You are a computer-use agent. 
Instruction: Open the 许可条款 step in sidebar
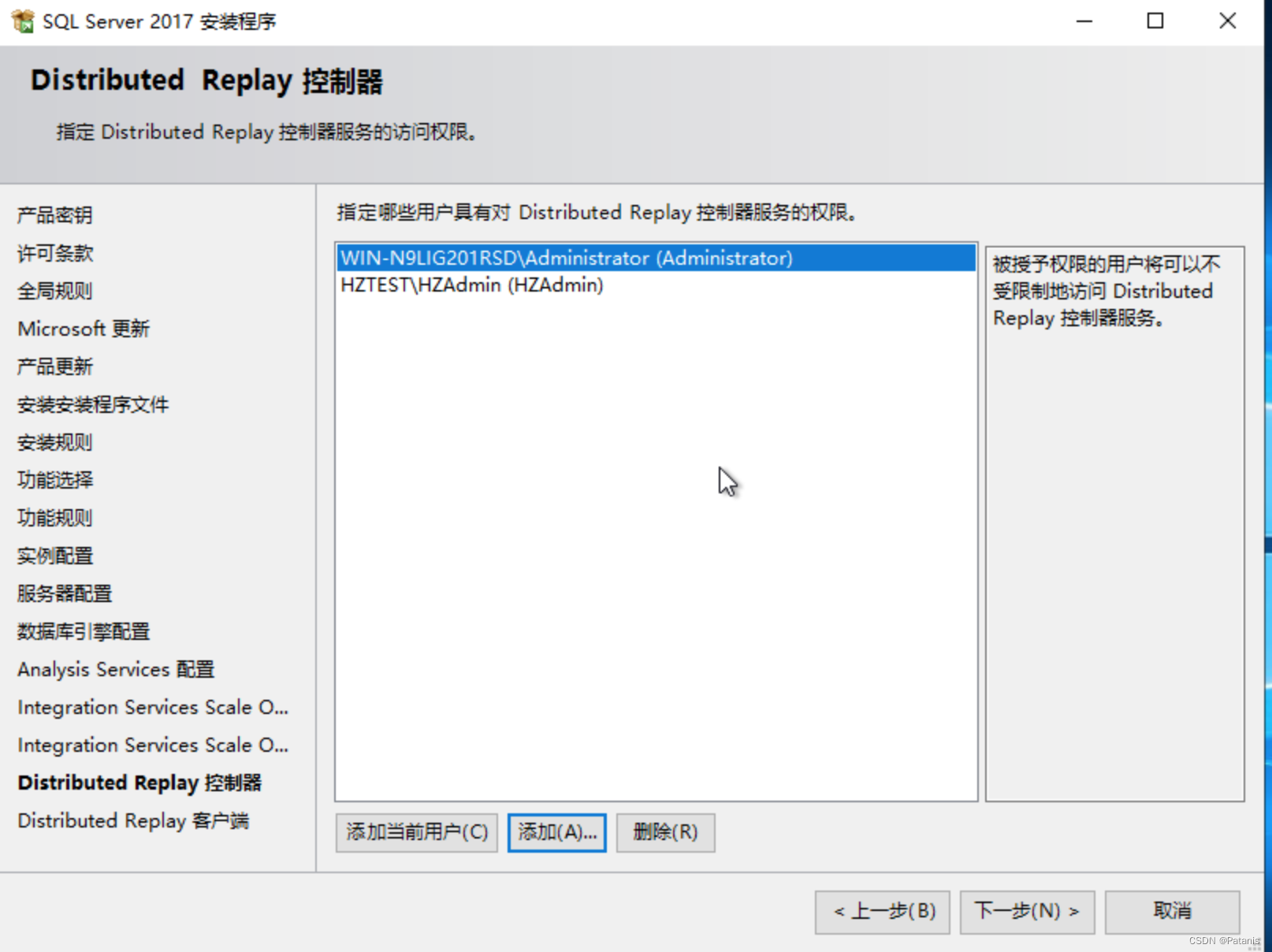(55, 253)
